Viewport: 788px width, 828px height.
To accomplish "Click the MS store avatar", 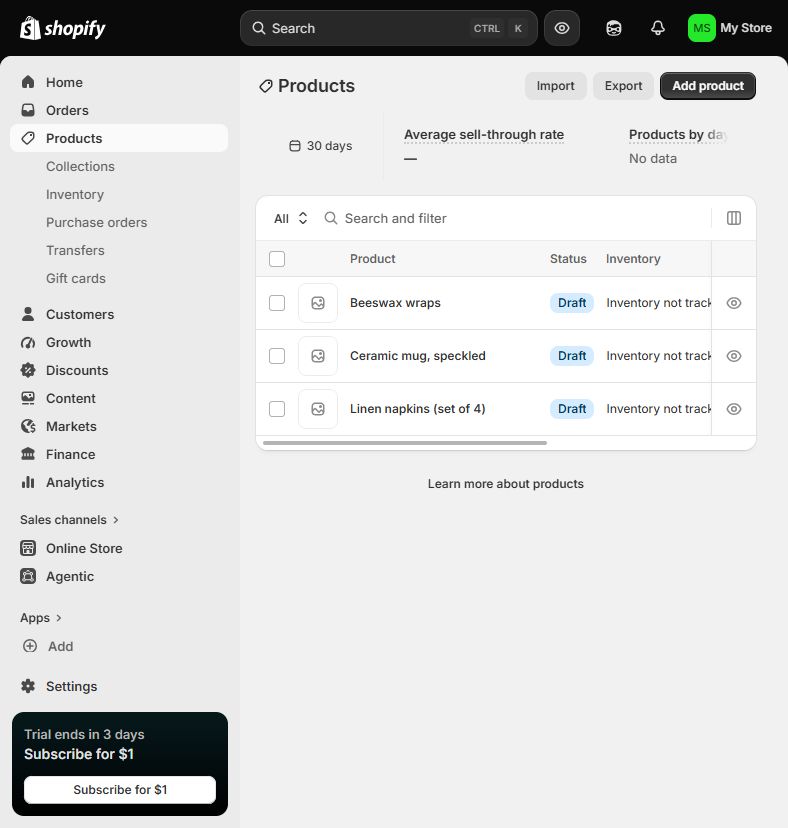I will point(701,28).
